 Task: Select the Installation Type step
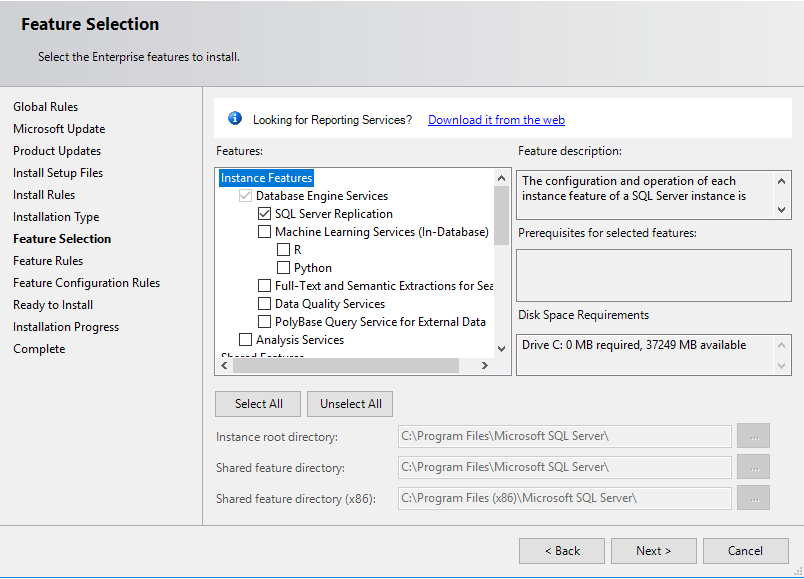(x=56, y=217)
